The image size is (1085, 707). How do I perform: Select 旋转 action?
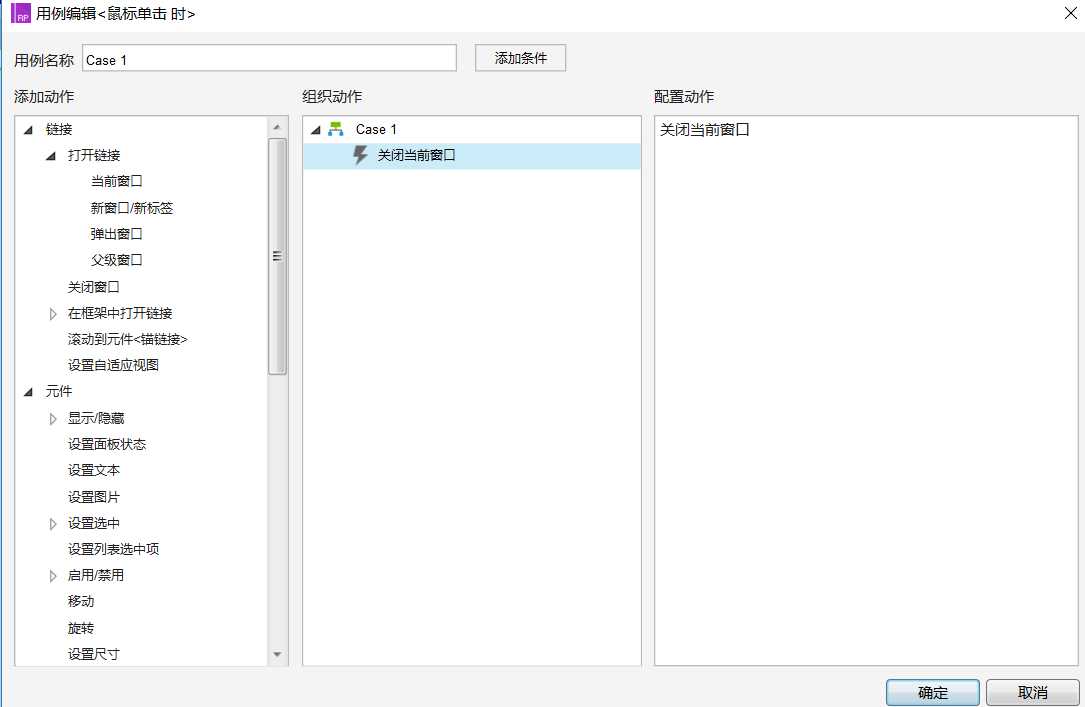pyautogui.click(x=80, y=628)
